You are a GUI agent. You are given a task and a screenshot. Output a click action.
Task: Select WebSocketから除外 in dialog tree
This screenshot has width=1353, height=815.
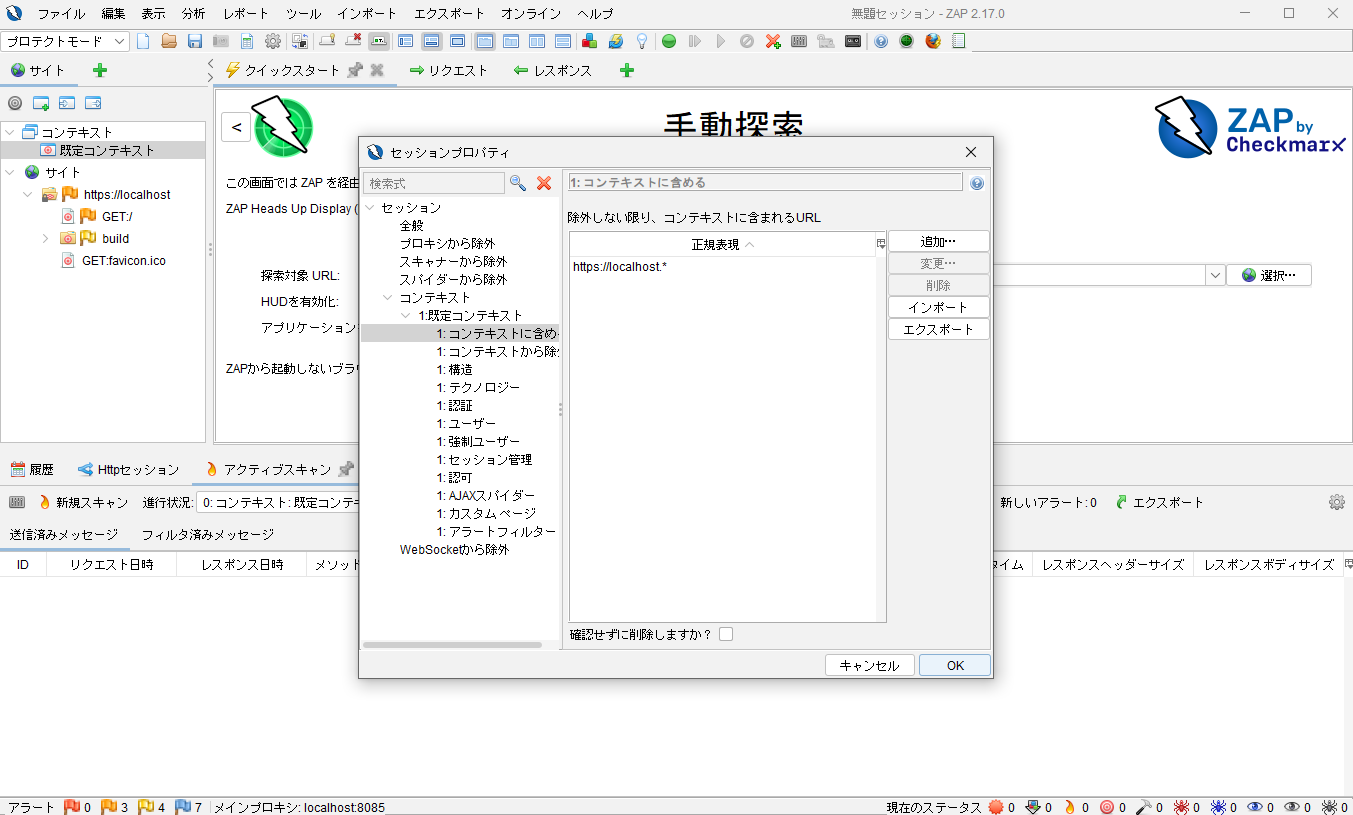click(454, 549)
